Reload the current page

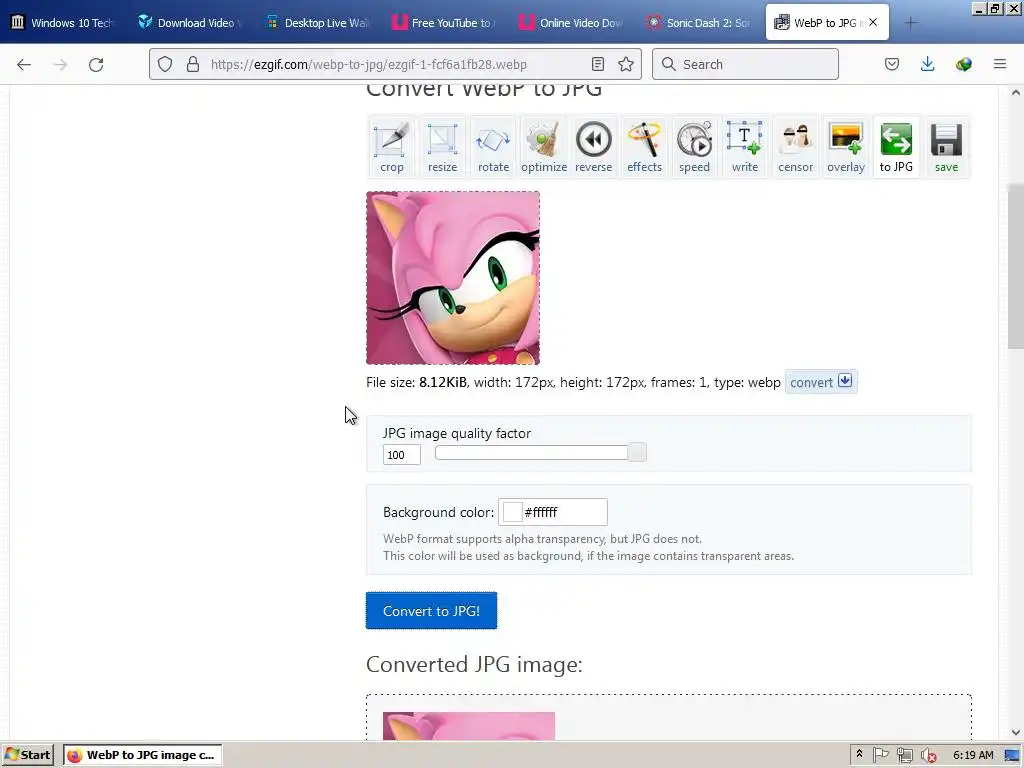tap(96, 64)
